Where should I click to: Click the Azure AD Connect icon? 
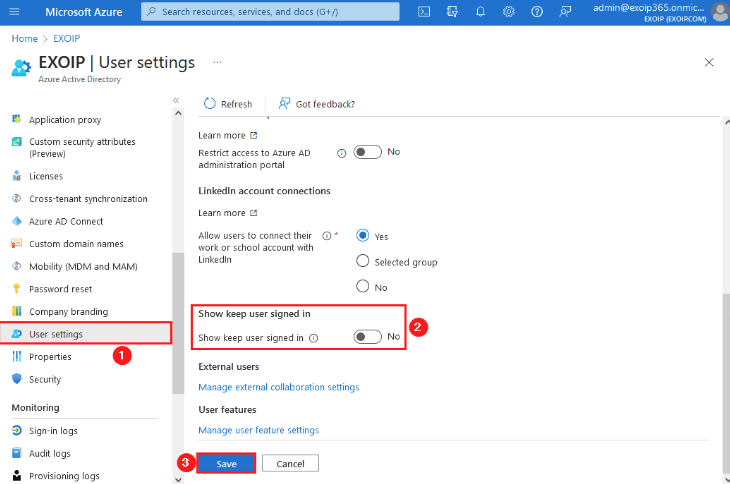[x=17, y=221]
